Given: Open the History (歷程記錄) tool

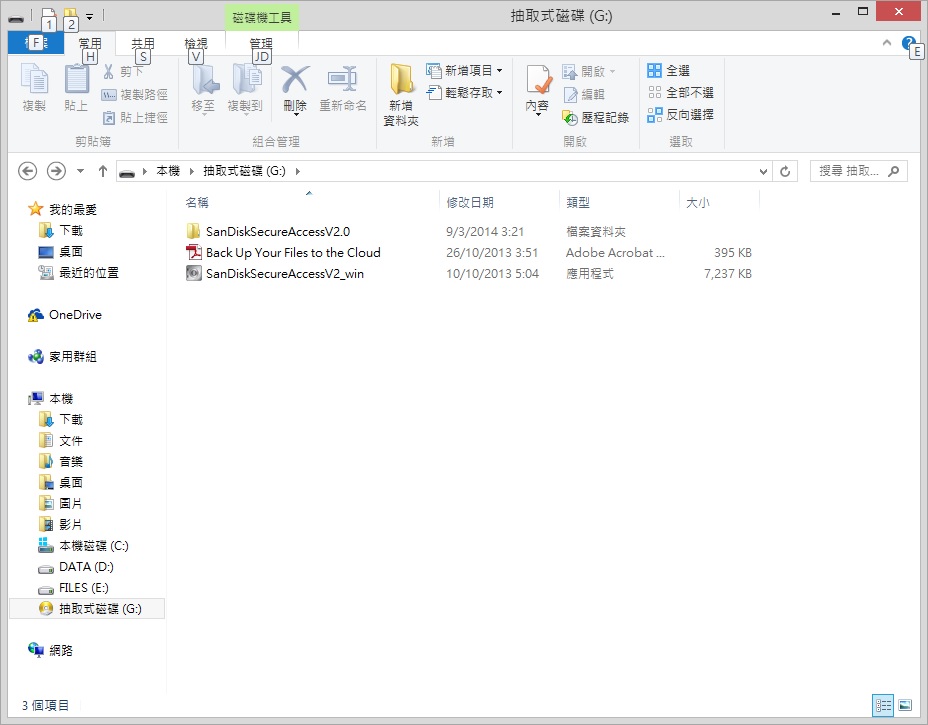Looking at the screenshot, I should (596, 117).
